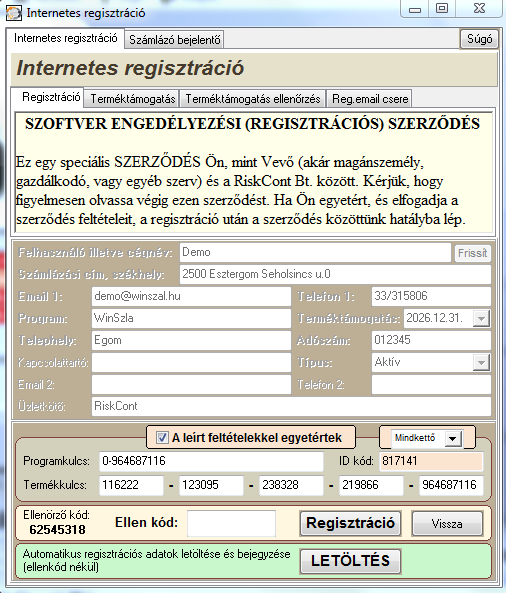Click the license agreement text box

click(x=254, y=172)
